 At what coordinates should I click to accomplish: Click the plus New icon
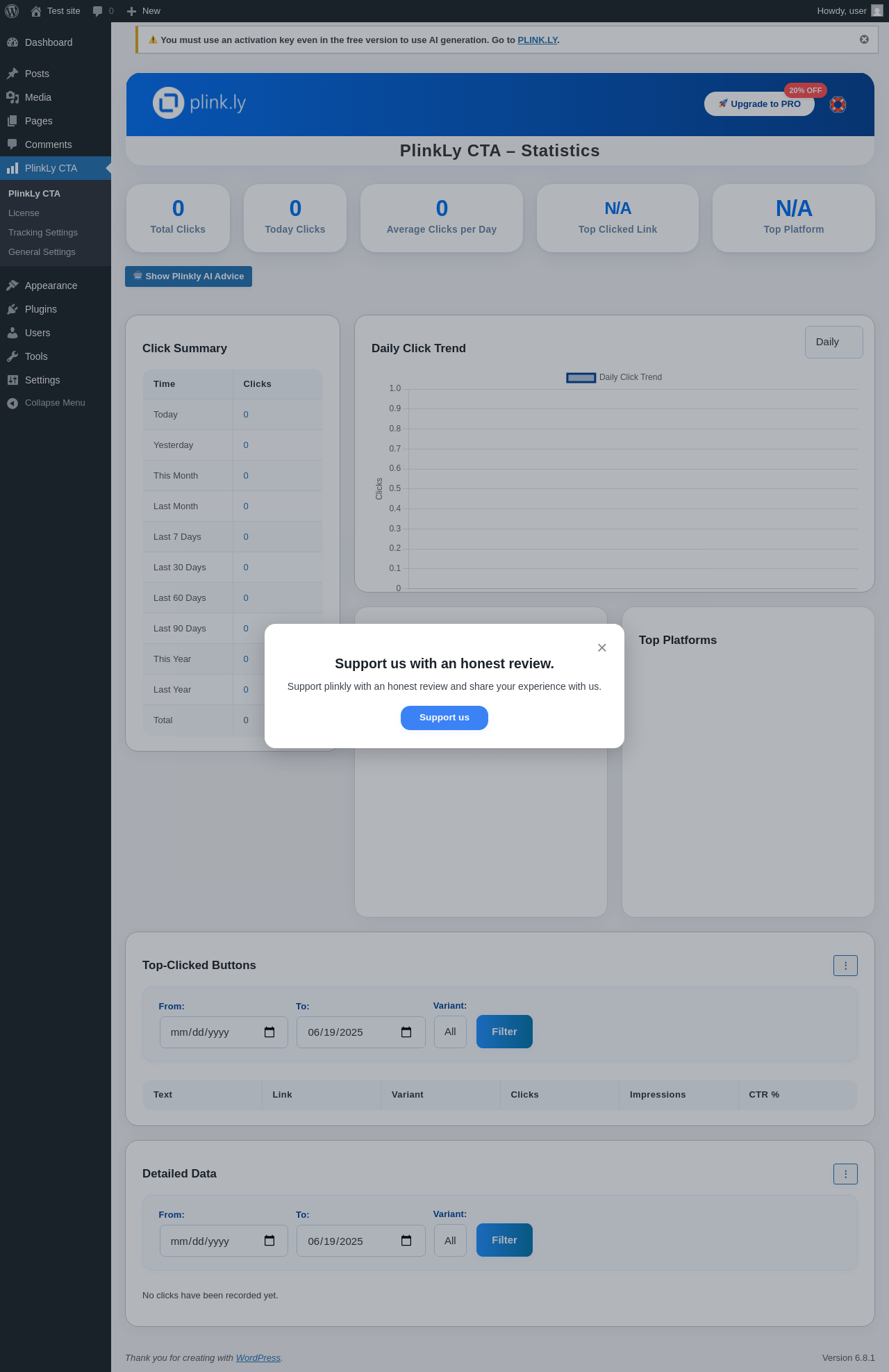131,11
